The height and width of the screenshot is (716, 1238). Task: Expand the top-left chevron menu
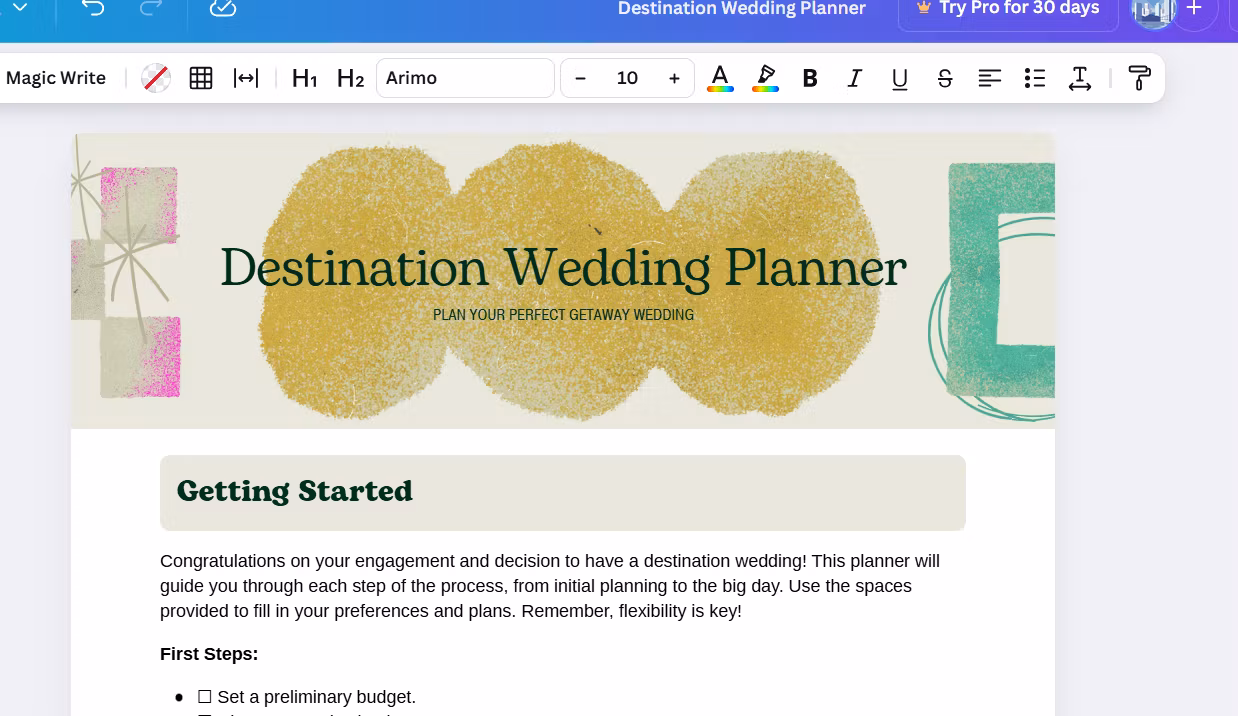19,8
